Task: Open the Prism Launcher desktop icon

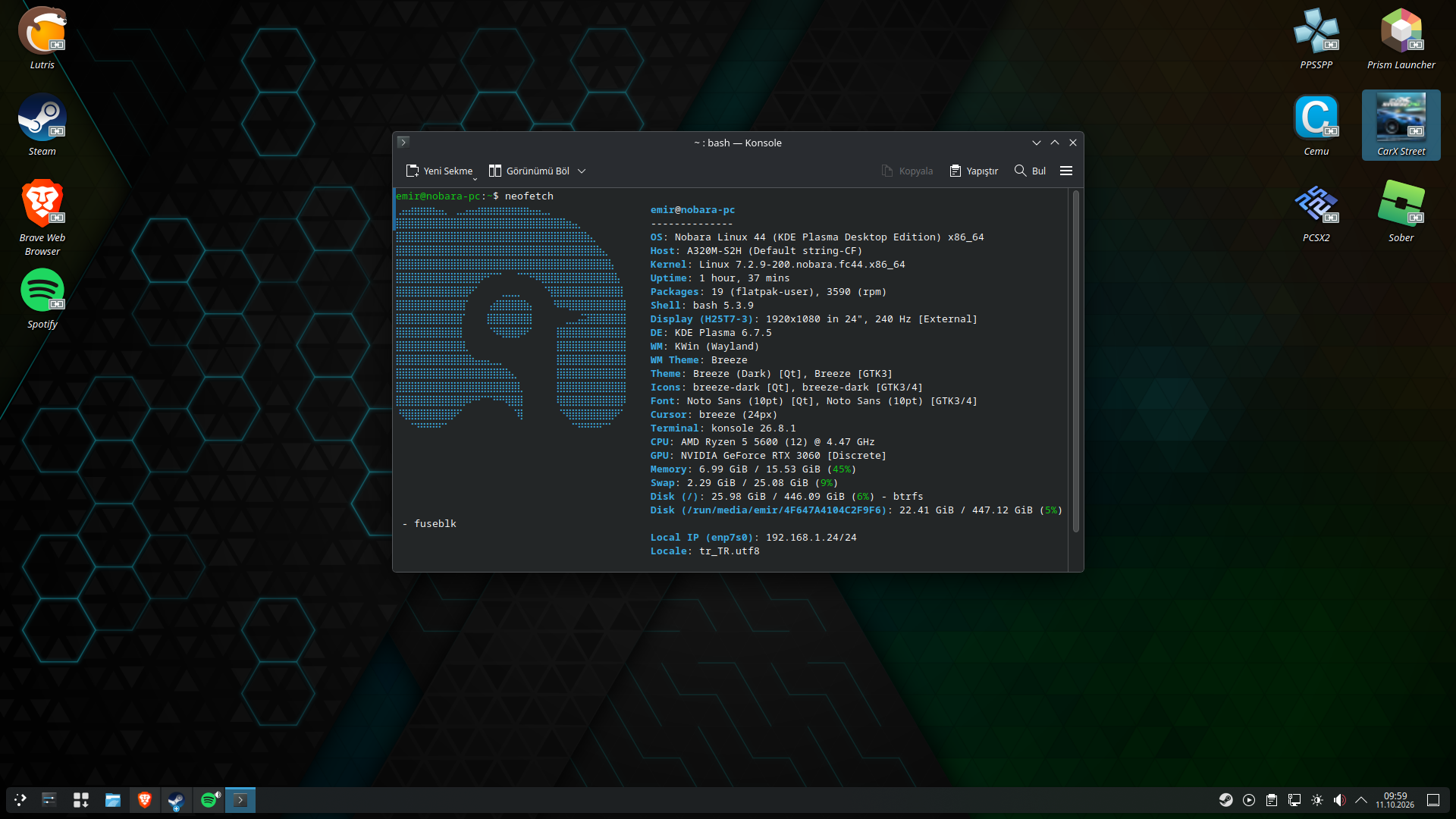Action: [1401, 38]
